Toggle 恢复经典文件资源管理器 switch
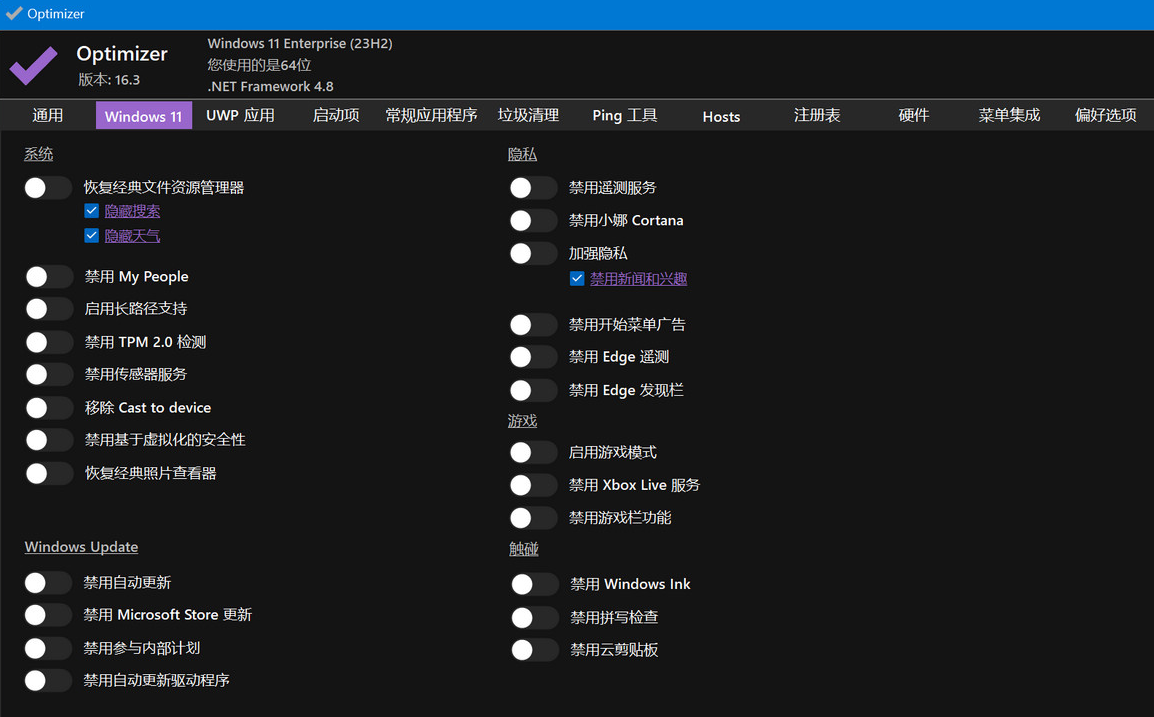 click(48, 188)
